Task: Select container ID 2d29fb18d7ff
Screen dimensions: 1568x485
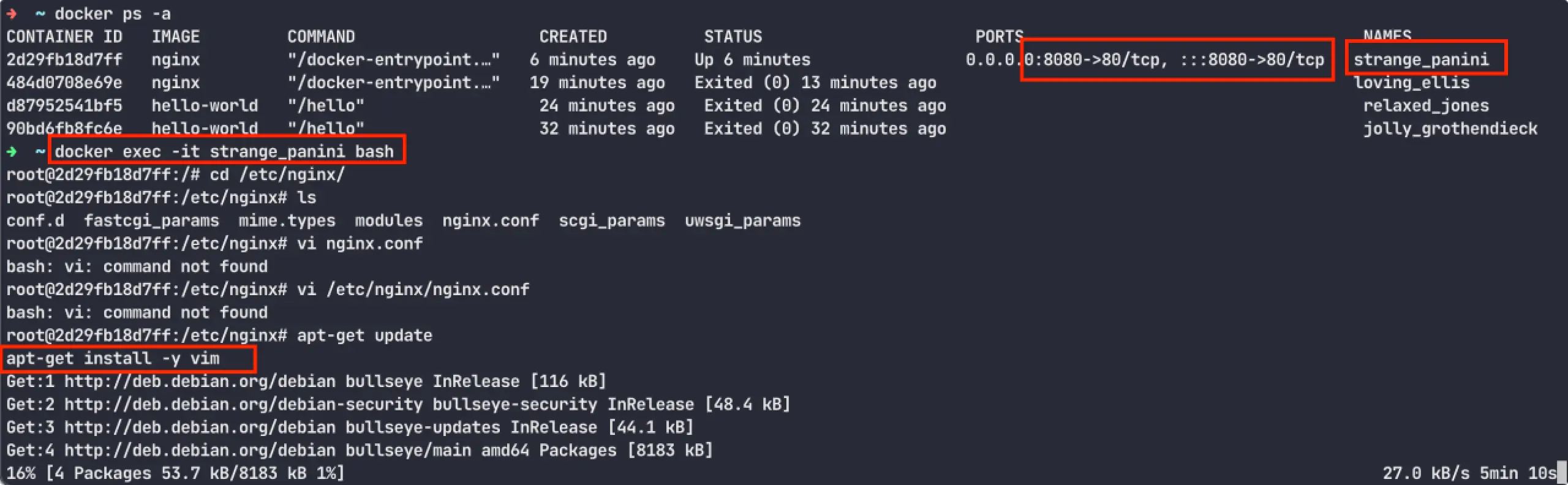Action: [x=64, y=59]
